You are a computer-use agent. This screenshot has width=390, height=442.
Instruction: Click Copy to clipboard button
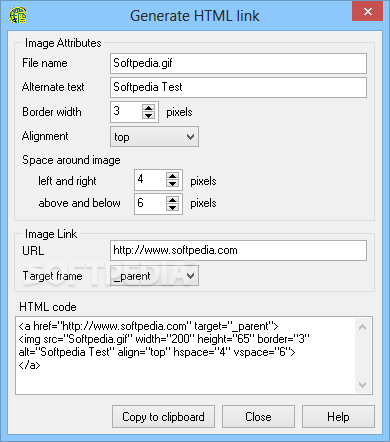[163, 417]
